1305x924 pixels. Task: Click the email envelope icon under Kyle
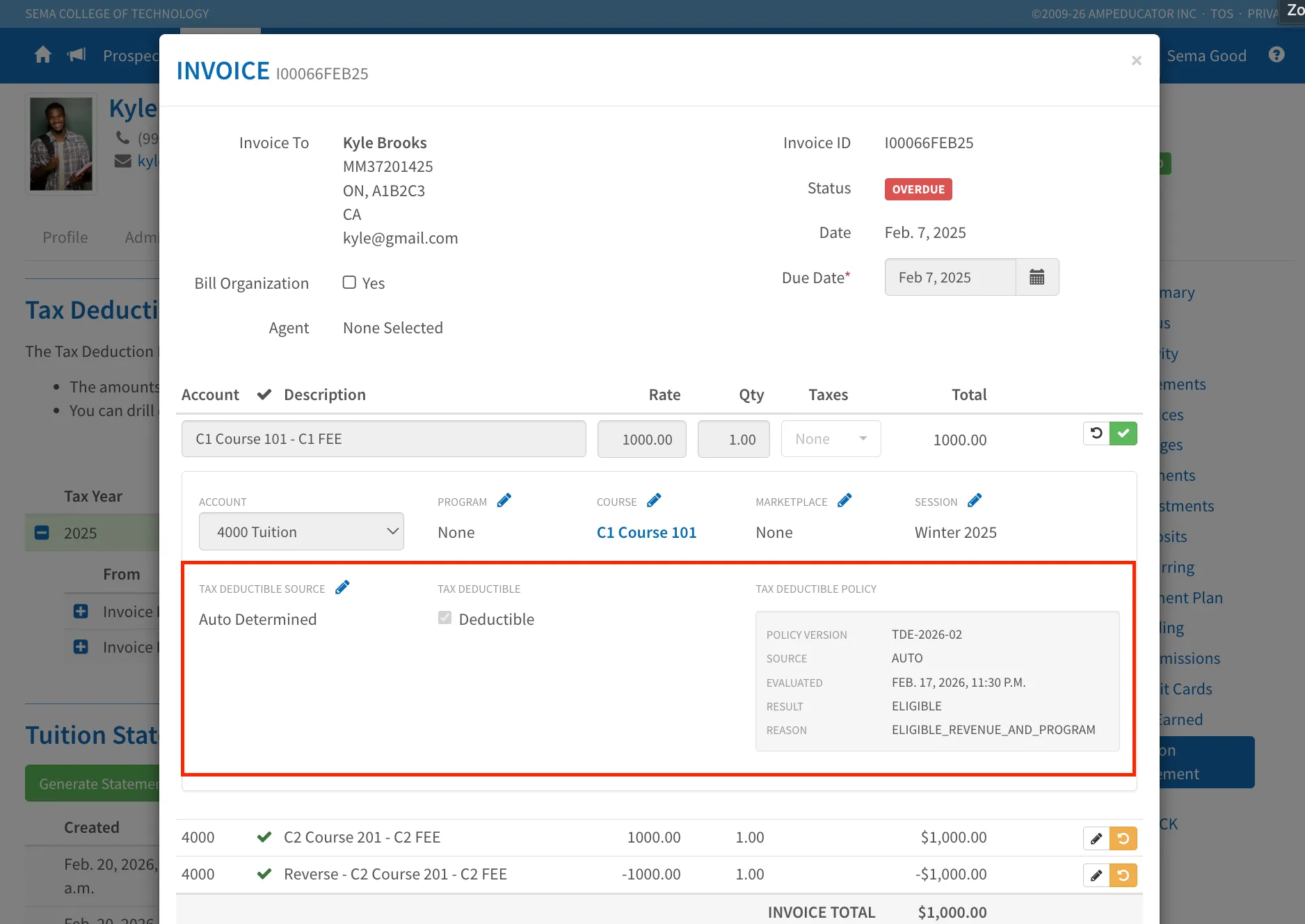pyautogui.click(x=122, y=161)
